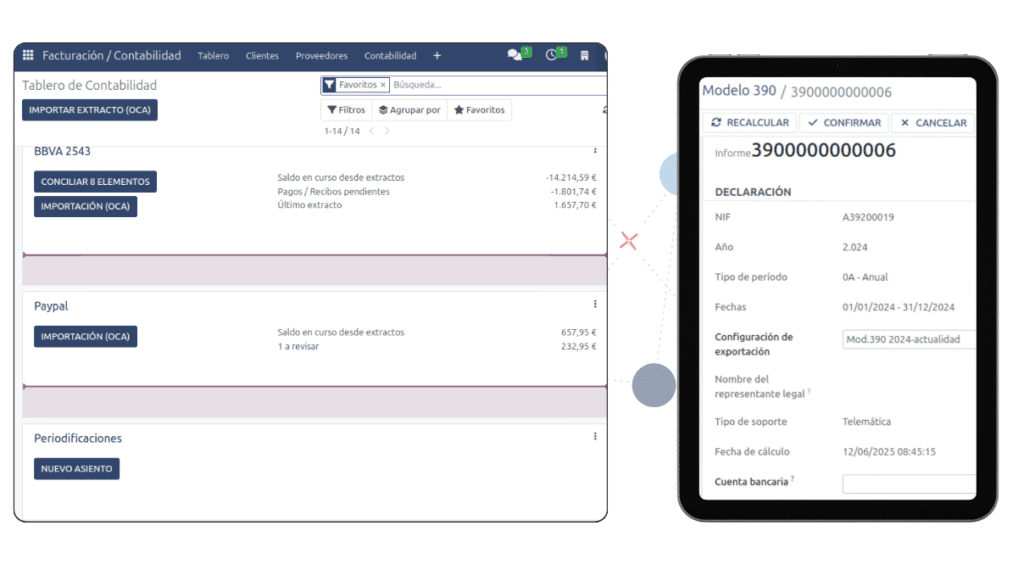Open the Clientes menu
Image resolution: width=1024 pixels, height=576 pixels.
(262, 56)
